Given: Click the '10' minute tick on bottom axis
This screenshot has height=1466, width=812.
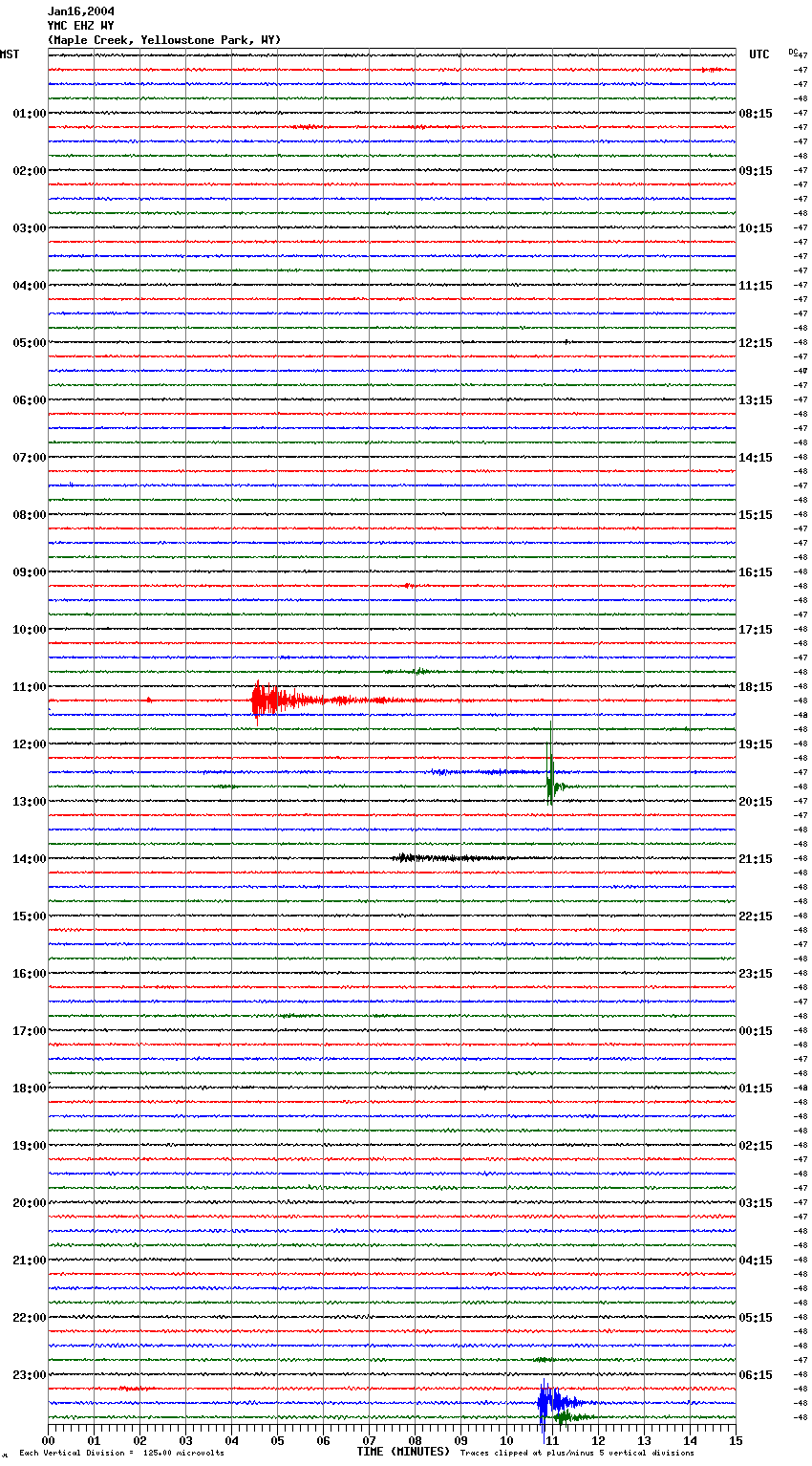Looking at the screenshot, I should pyautogui.click(x=506, y=1440).
